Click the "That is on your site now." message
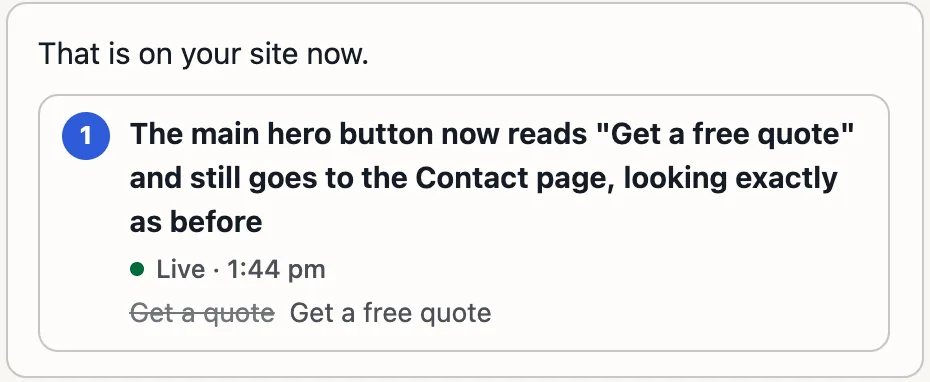The height and width of the screenshot is (382, 930). click(203, 54)
